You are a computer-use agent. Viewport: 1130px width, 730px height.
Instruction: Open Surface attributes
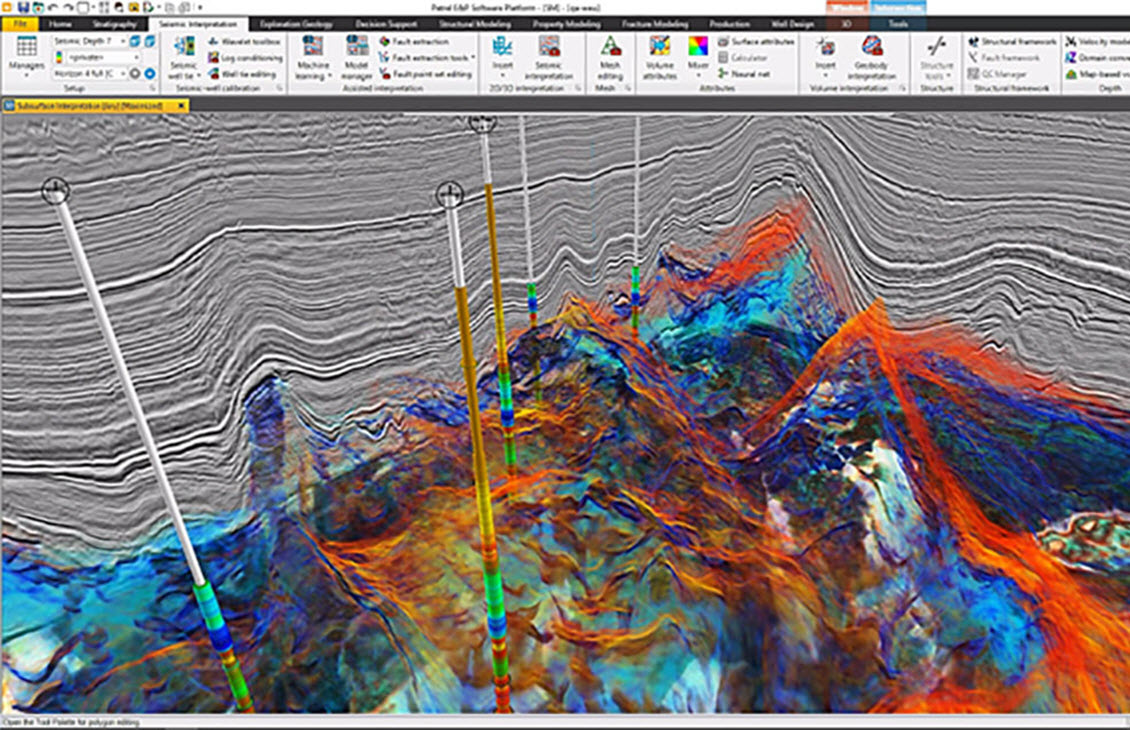coord(756,42)
